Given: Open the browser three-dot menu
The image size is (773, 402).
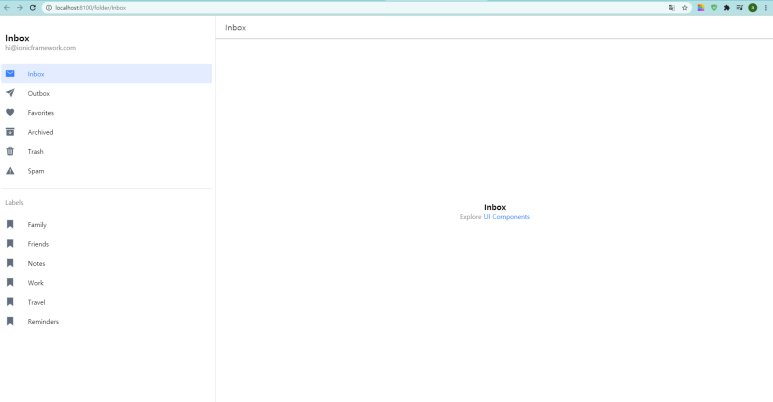Looking at the screenshot, I should pos(766,8).
